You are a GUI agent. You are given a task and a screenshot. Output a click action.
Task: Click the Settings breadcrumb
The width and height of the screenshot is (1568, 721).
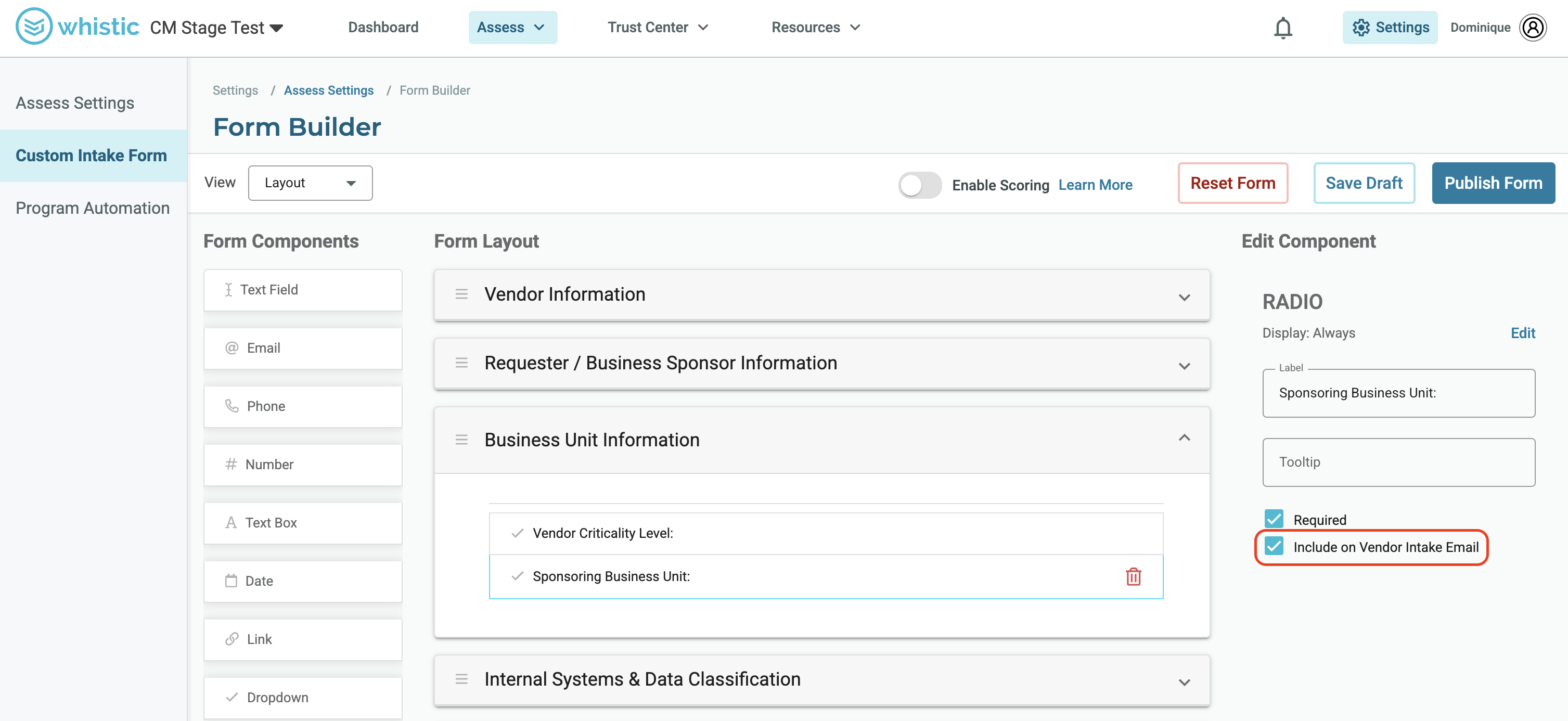coord(235,90)
